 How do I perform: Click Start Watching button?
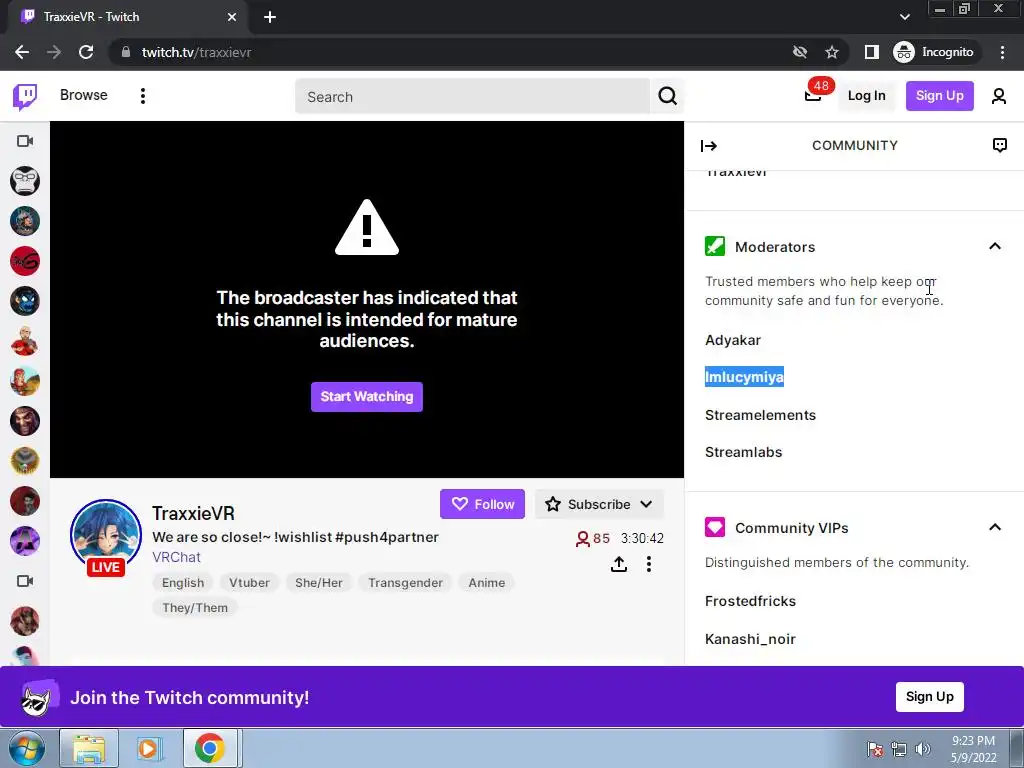[x=366, y=397]
